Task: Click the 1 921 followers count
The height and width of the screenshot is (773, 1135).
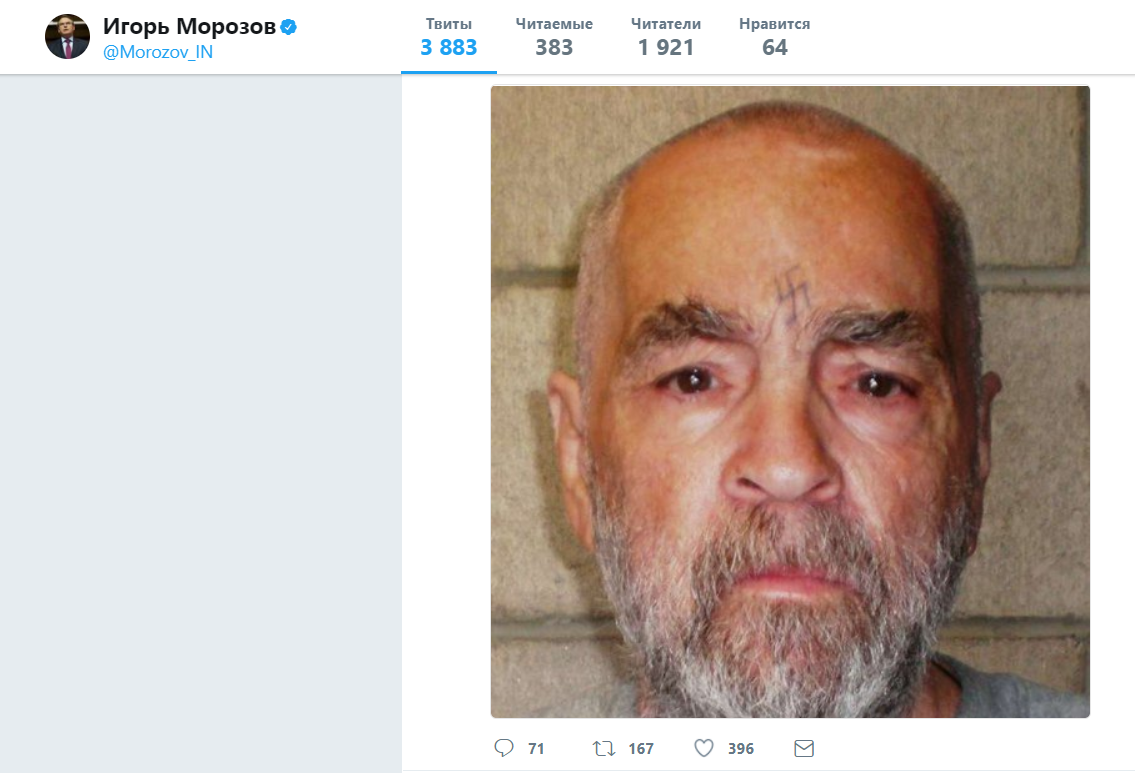Action: (x=666, y=48)
